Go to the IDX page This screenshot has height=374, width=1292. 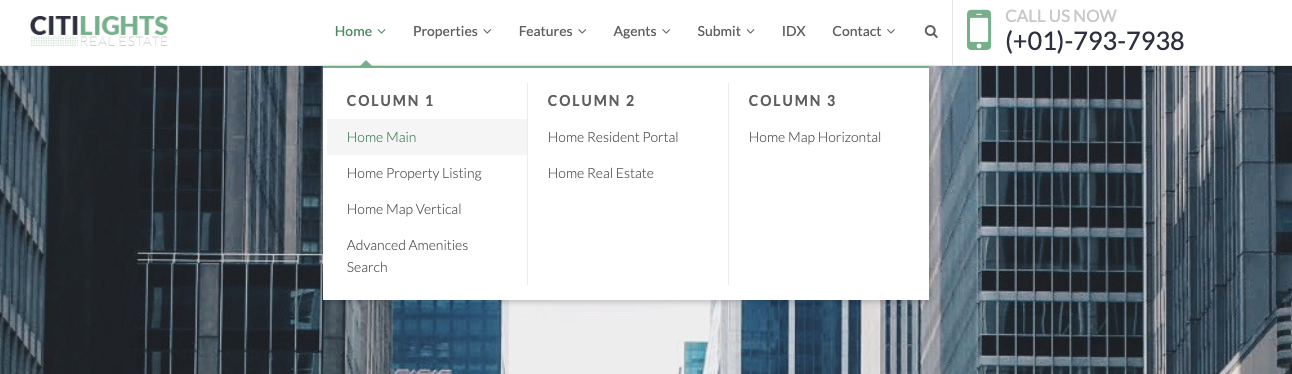[x=794, y=31]
